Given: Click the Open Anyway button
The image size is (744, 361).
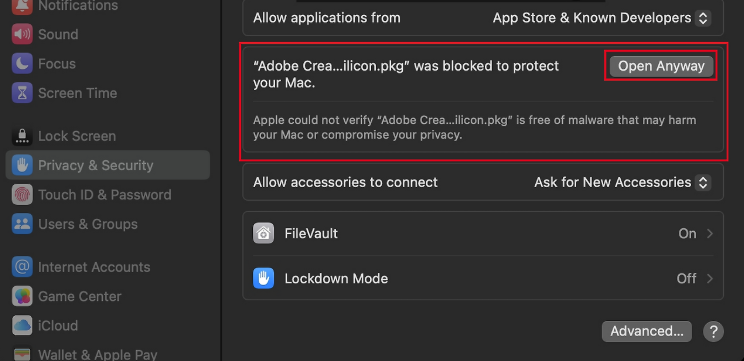Looking at the screenshot, I should click(x=661, y=66).
